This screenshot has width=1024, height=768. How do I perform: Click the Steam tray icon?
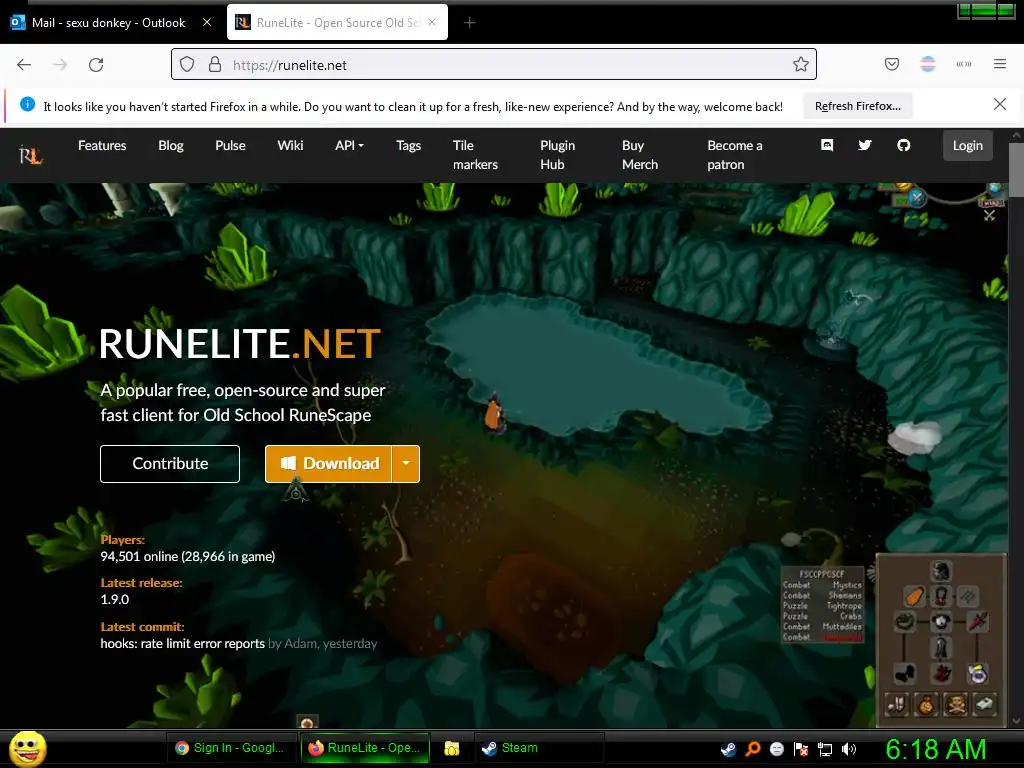click(x=728, y=749)
